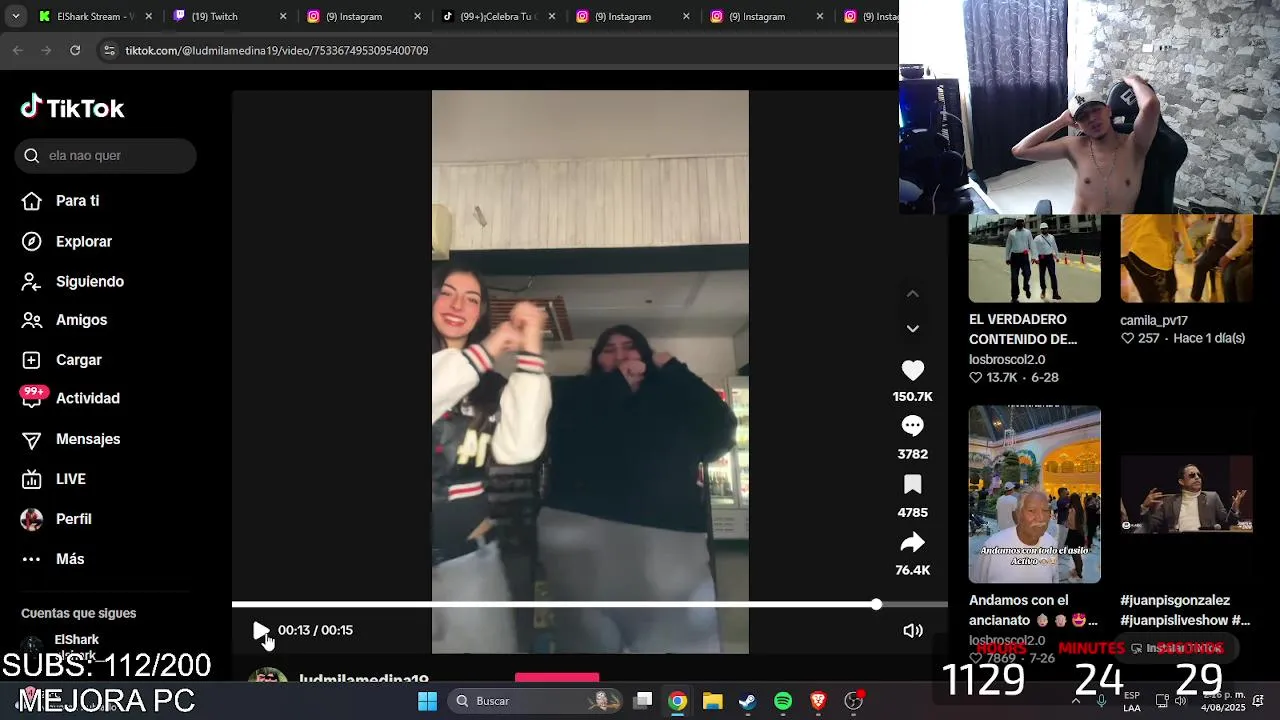The height and width of the screenshot is (720, 1280).
Task: Click the losbroscol2.0 username under first video
Action: (1007, 360)
